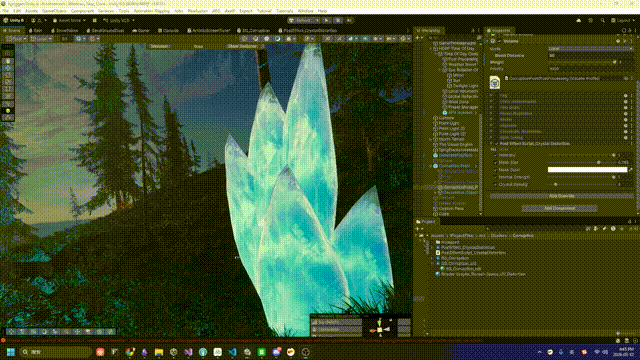Switch to the Game tab
640x360 pixels.
(141, 30)
